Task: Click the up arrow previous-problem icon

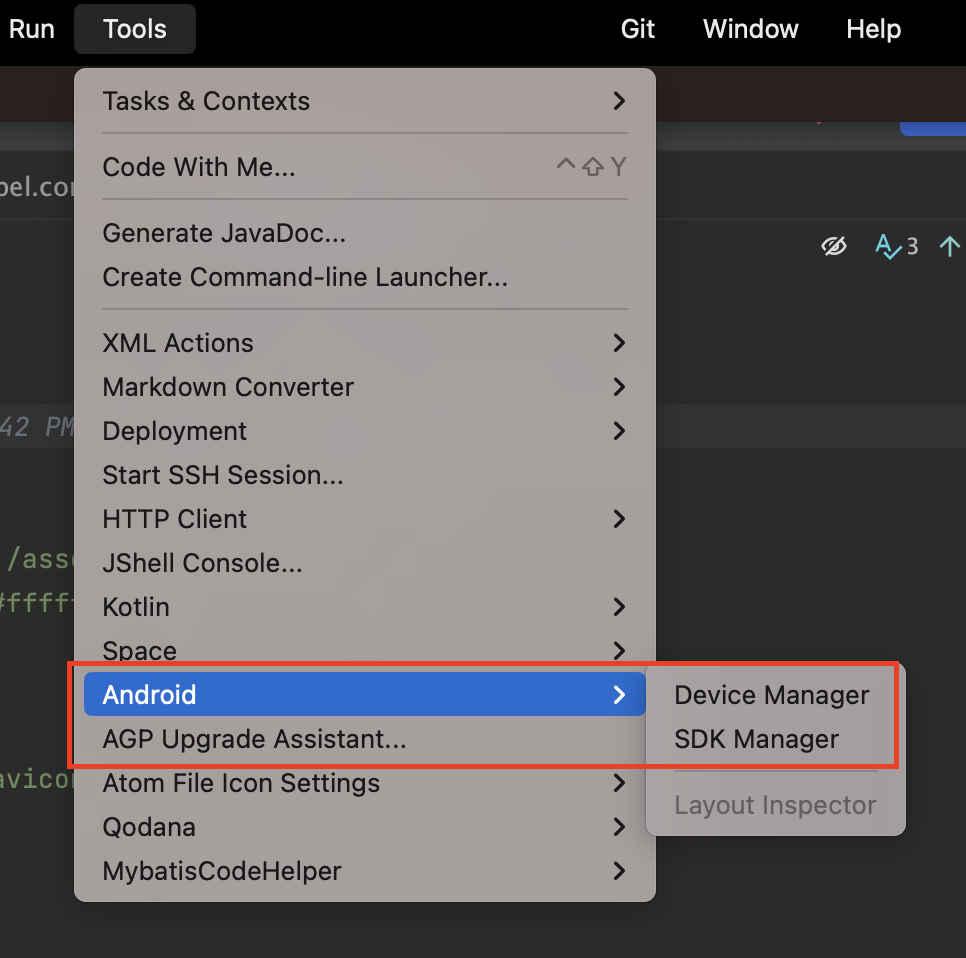Action: click(x=949, y=246)
